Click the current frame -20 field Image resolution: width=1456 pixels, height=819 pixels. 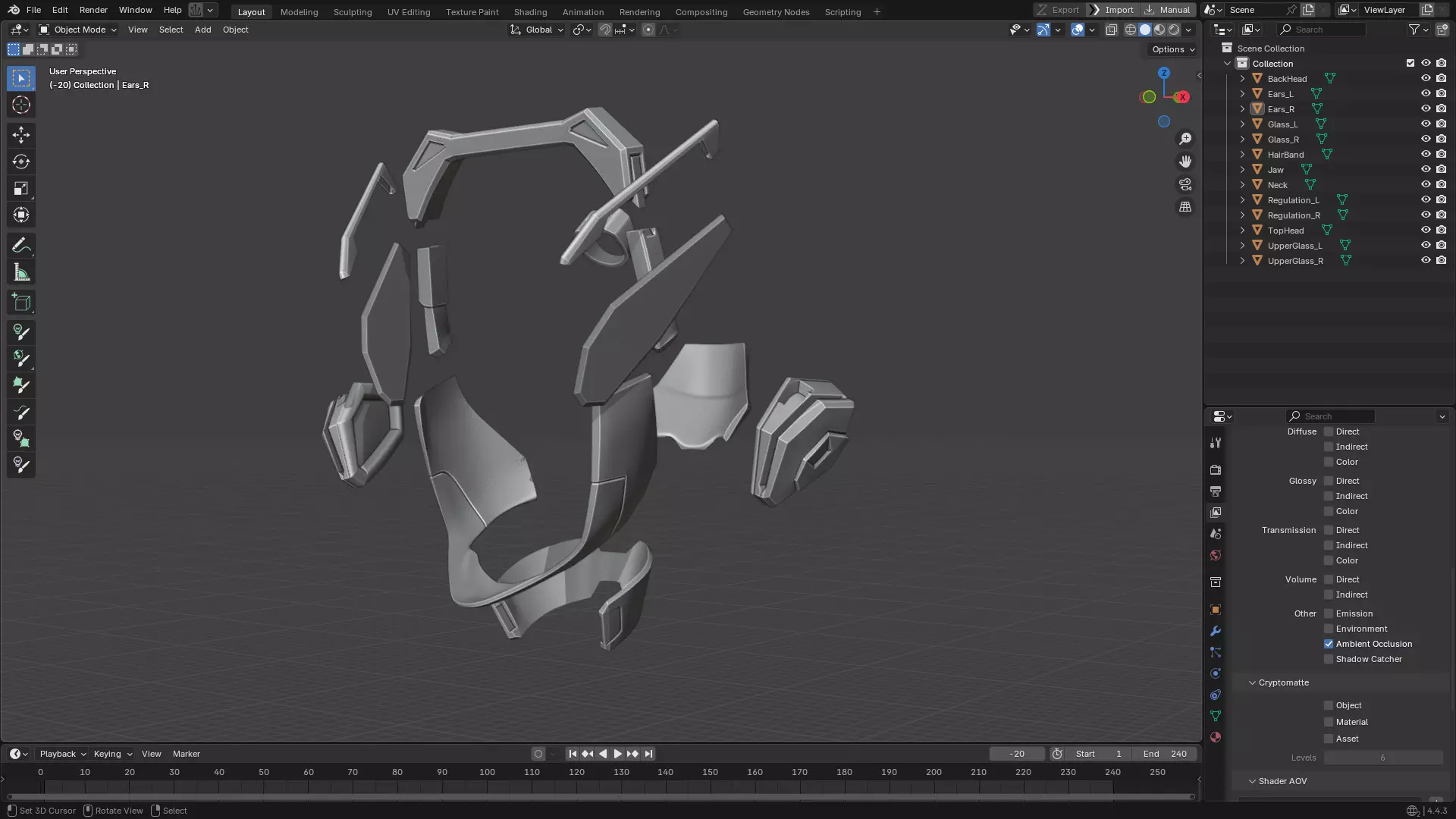(1017, 754)
